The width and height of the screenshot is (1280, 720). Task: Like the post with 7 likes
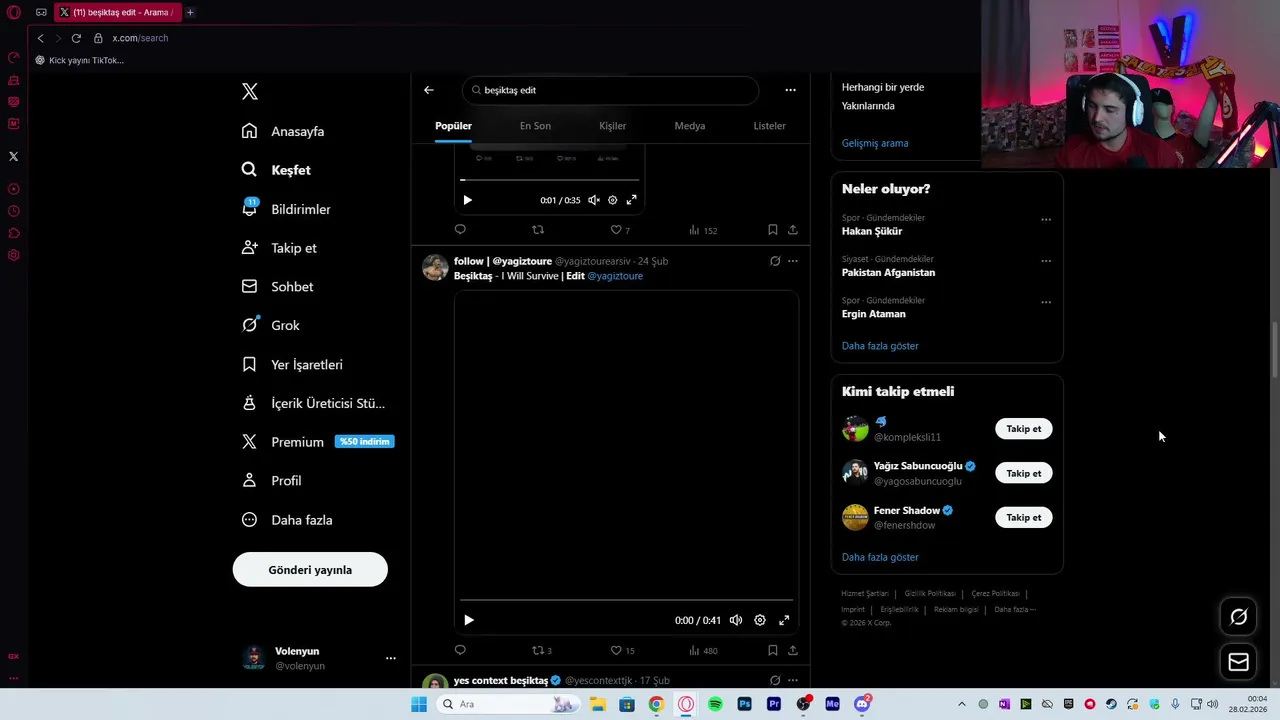pyautogui.click(x=620, y=230)
